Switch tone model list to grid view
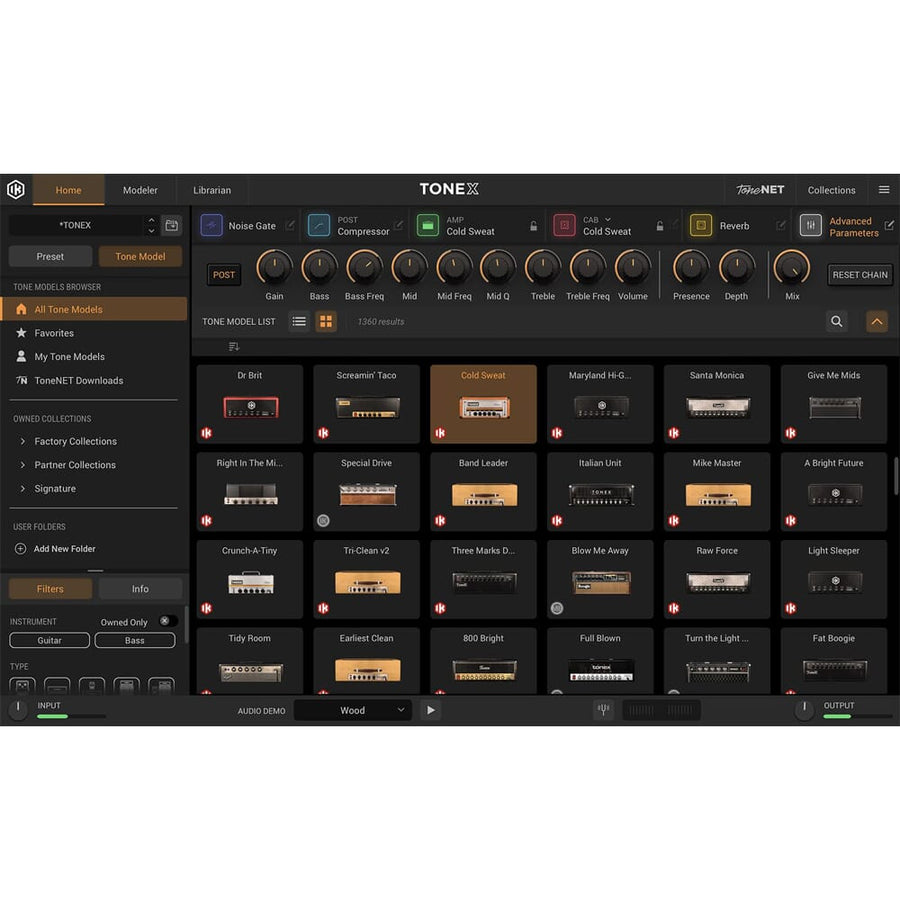Viewport: 900px width, 900px height. [x=326, y=321]
